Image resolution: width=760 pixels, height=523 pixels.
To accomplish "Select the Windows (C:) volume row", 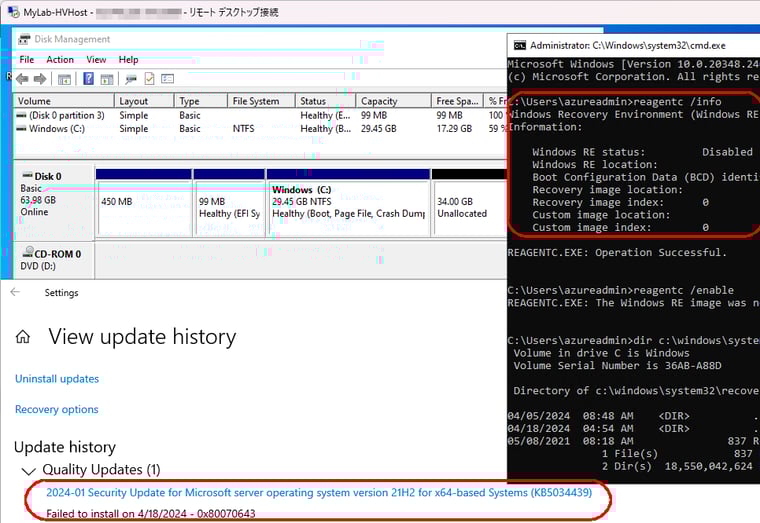I will pyautogui.click(x=260, y=128).
